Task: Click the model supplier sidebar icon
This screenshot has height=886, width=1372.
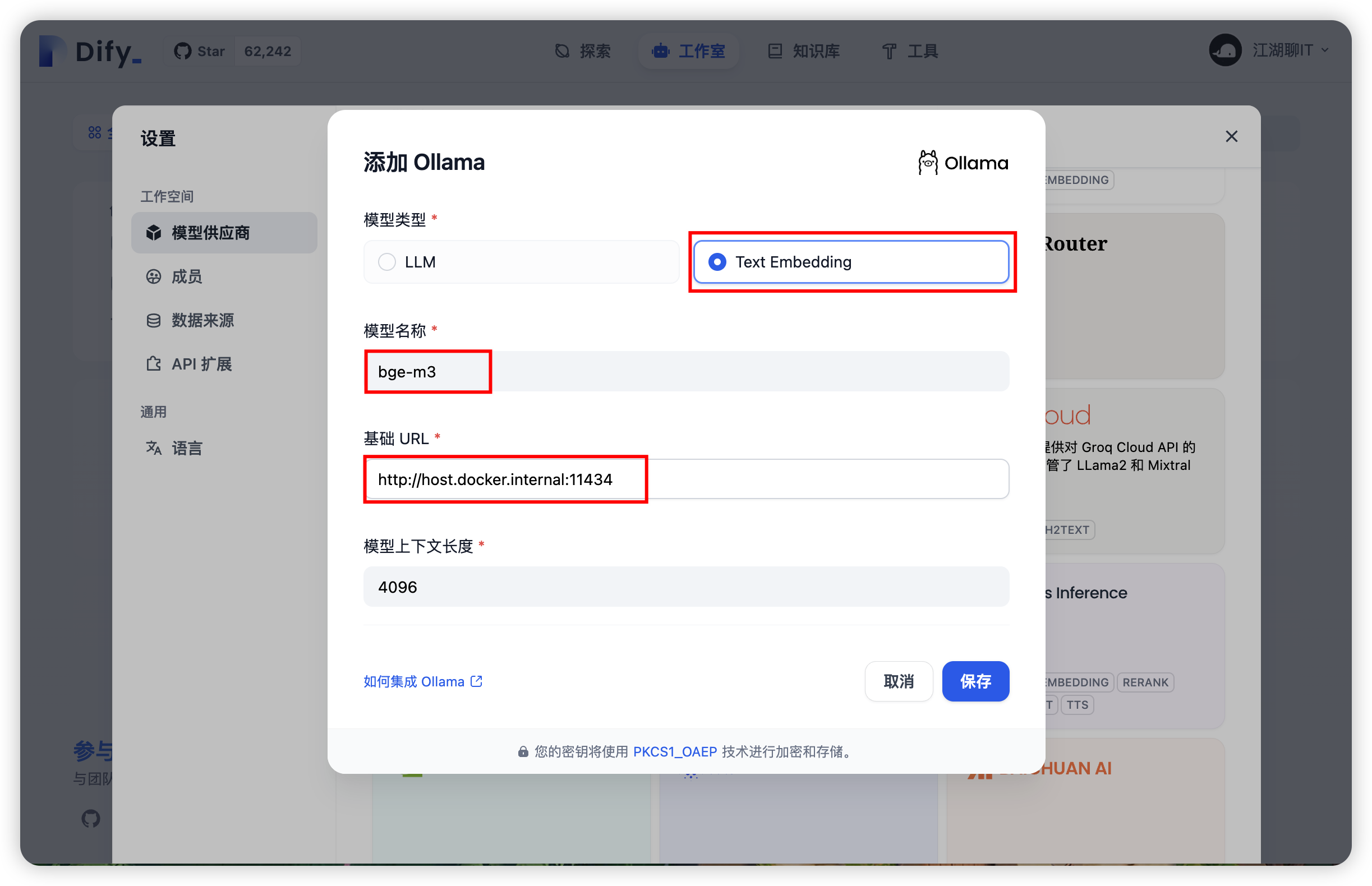Action: 155,233
